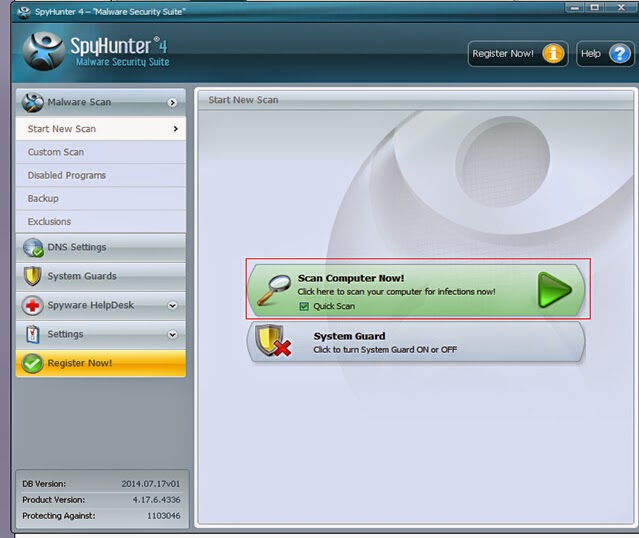
Task: Open the Disabled Programs menu item
Action: pos(101,175)
